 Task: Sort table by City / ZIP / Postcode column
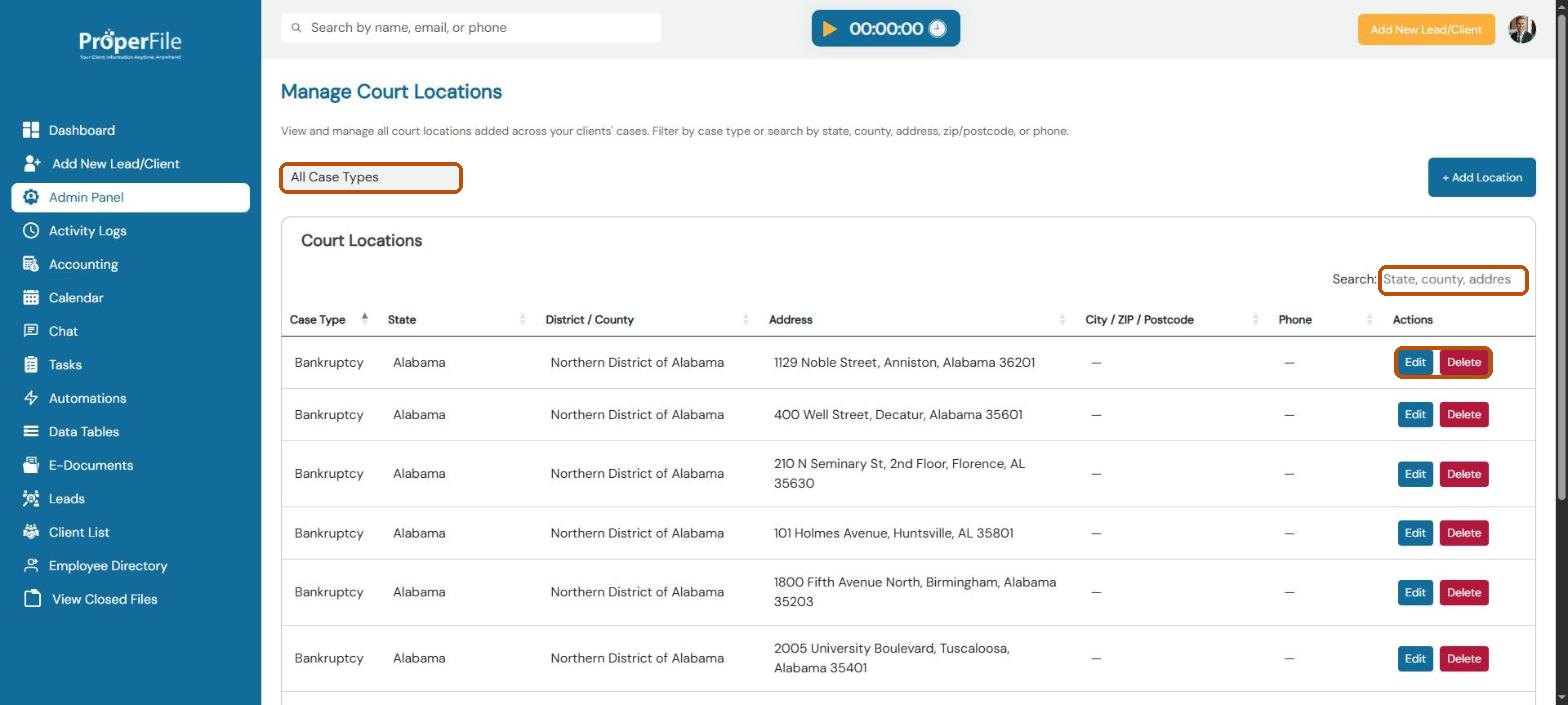click(x=1172, y=319)
